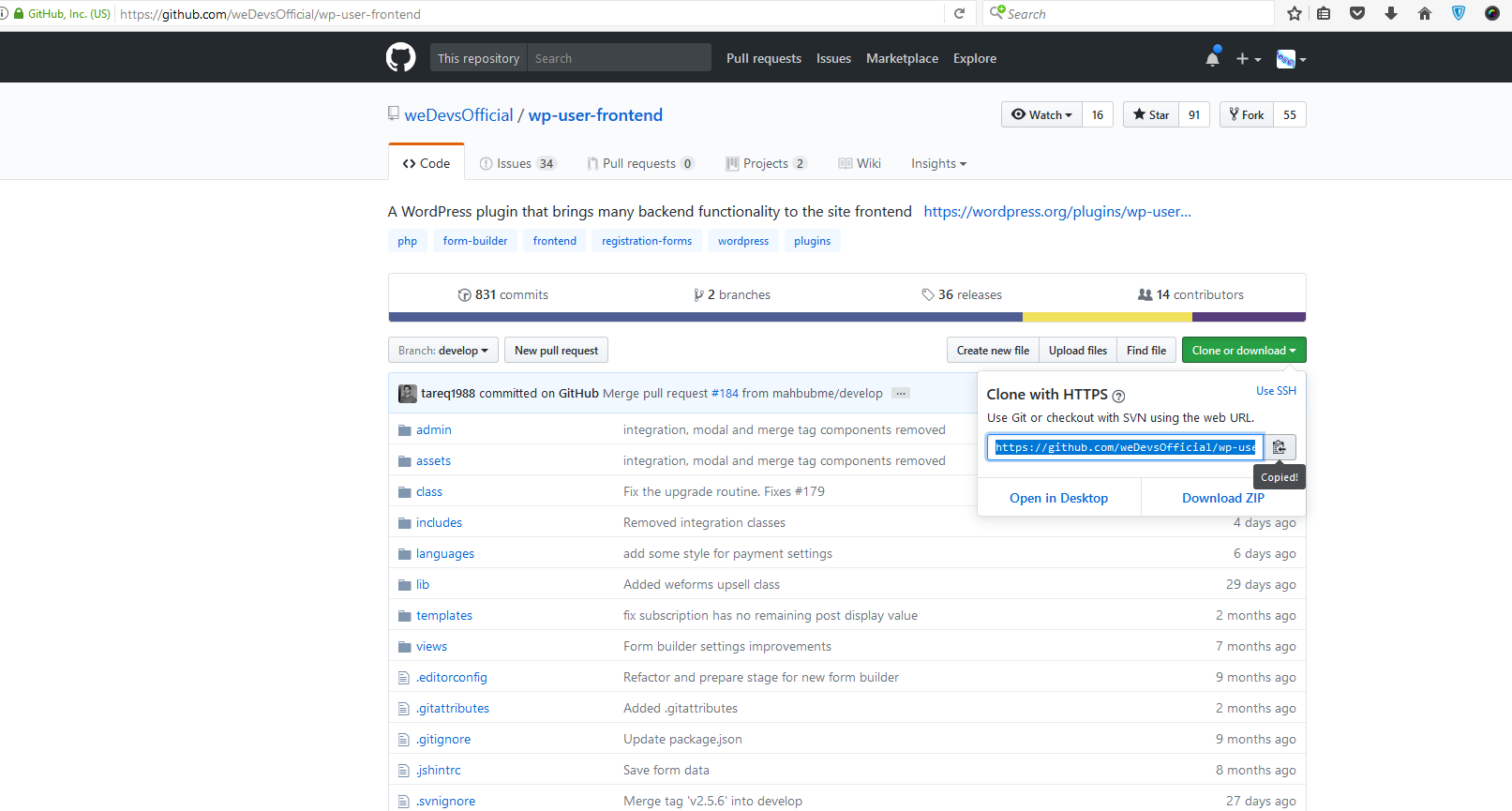This screenshot has height=811, width=1512.
Task: Open Pull requests in top navigation
Action: tap(764, 58)
